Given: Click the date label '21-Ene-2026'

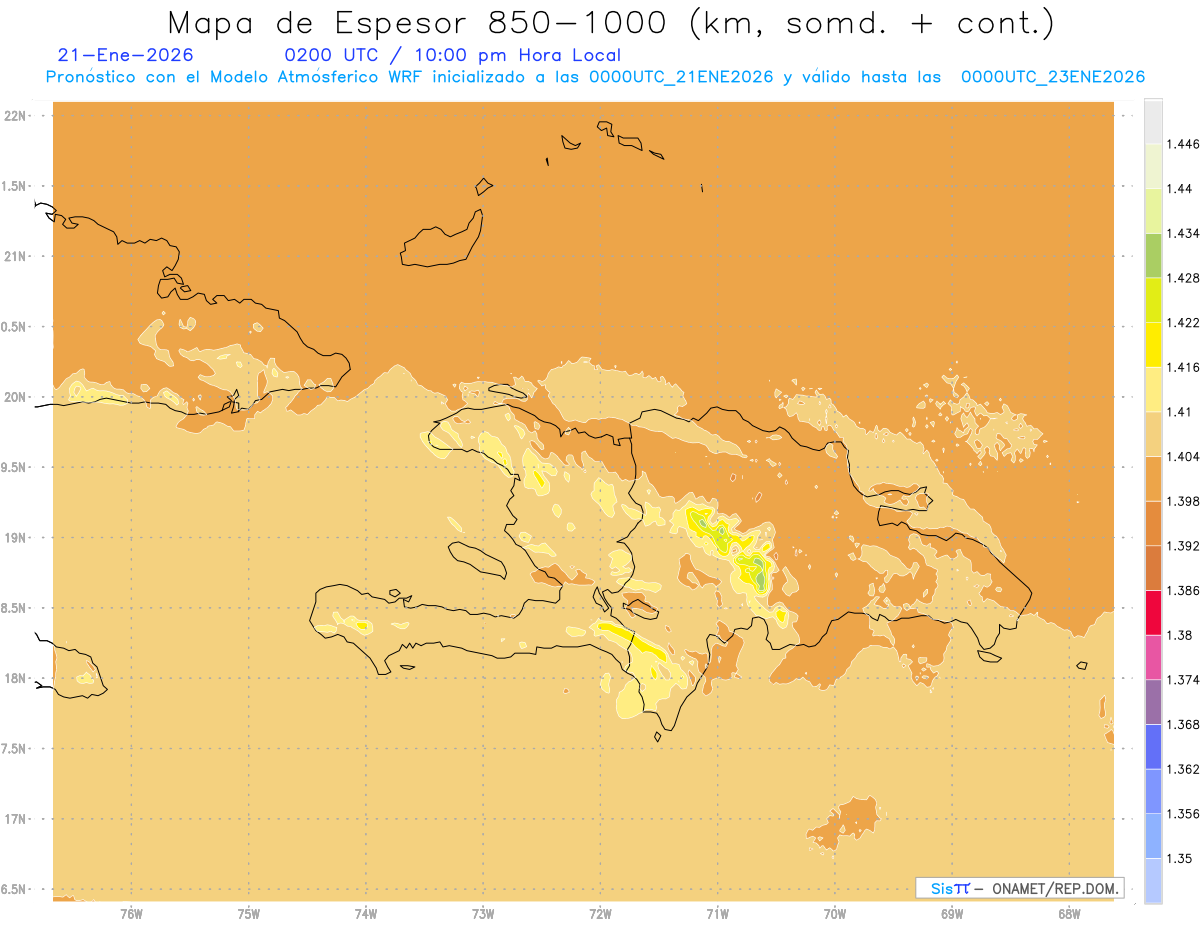Looking at the screenshot, I should pyautogui.click(x=126, y=55).
